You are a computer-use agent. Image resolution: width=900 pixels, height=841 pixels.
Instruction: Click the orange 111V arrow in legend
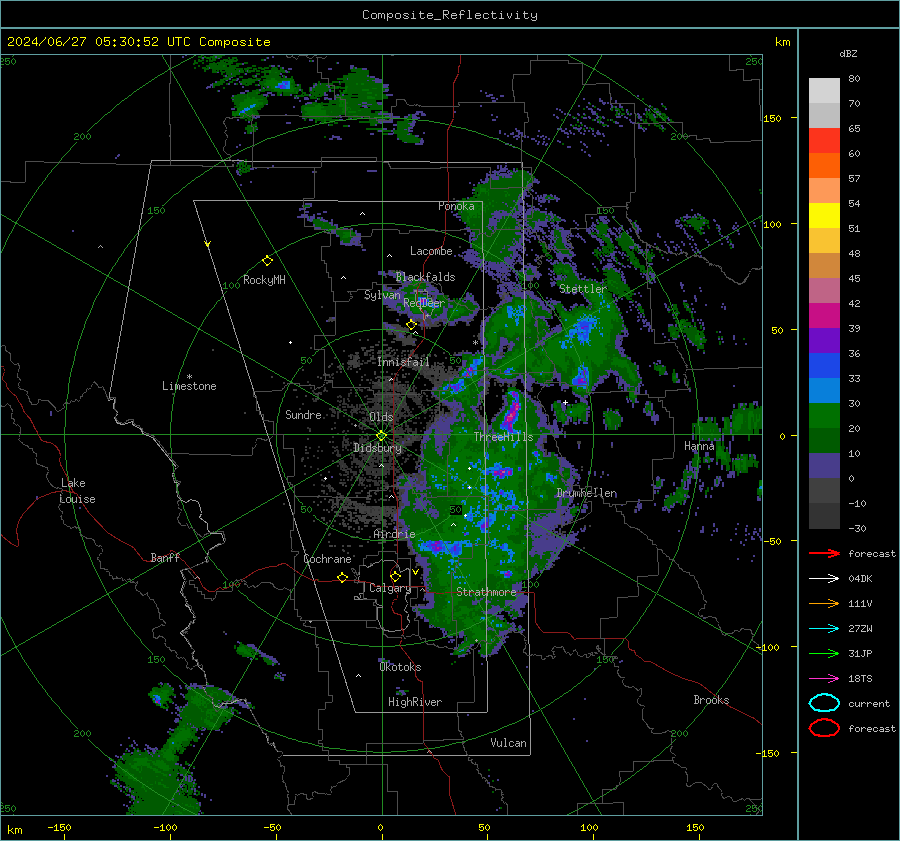(824, 603)
